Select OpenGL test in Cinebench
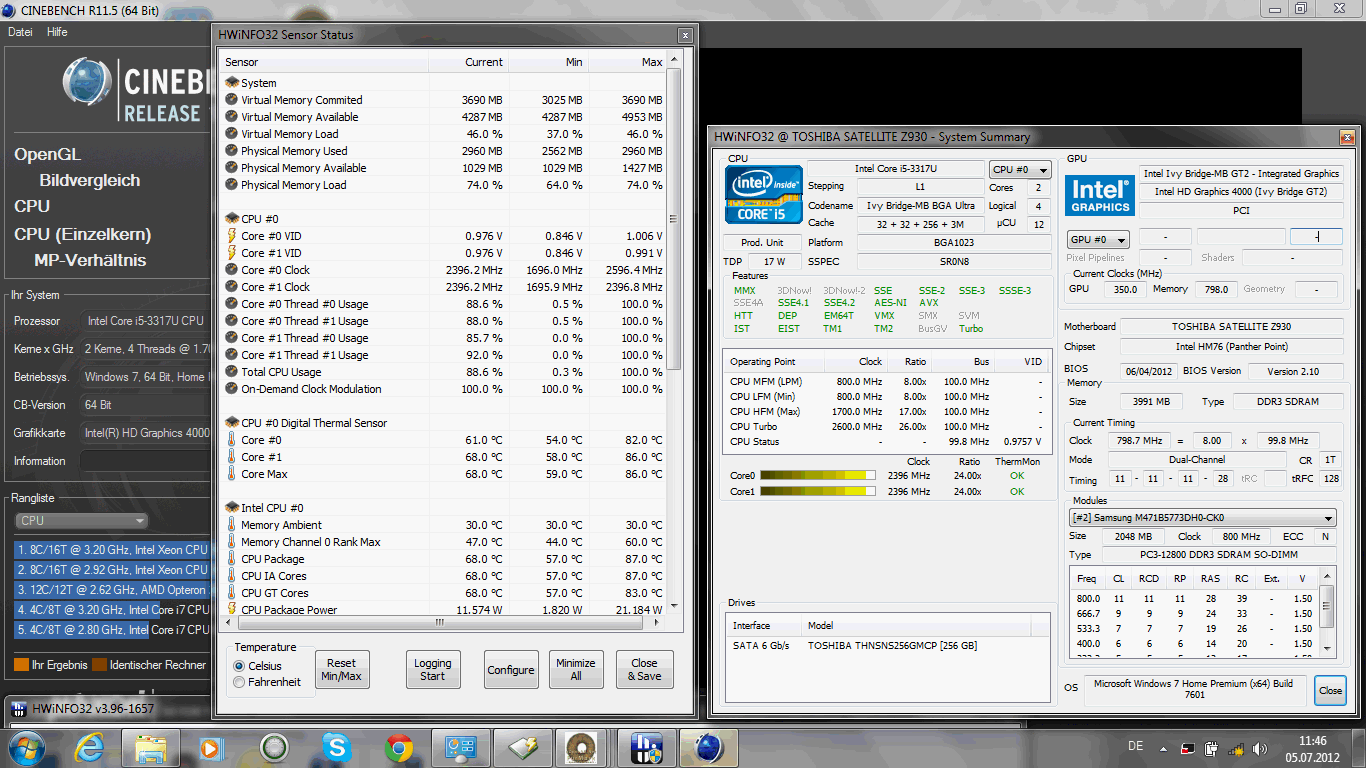1366x768 pixels. (47, 155)
